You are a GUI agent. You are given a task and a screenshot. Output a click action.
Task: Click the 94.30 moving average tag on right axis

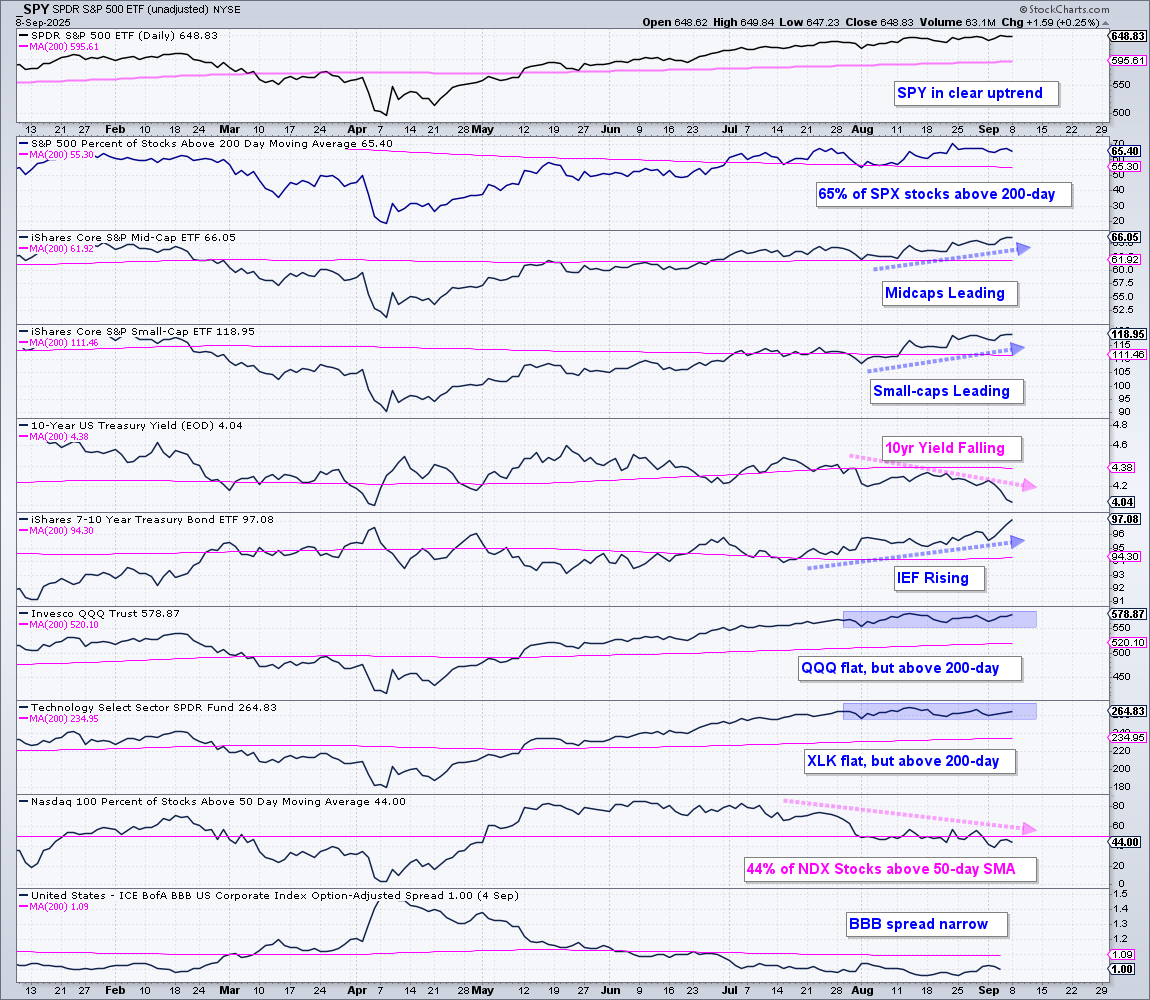[x=1124, y=557]
